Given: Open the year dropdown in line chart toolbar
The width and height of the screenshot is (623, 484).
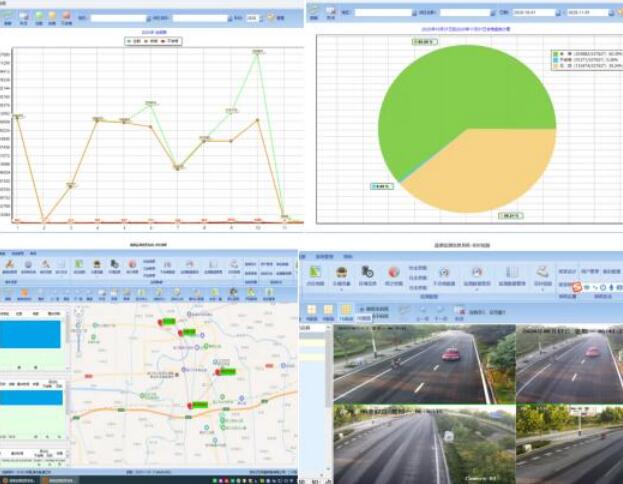Looking at the screenshot, I should pos(253,18).
